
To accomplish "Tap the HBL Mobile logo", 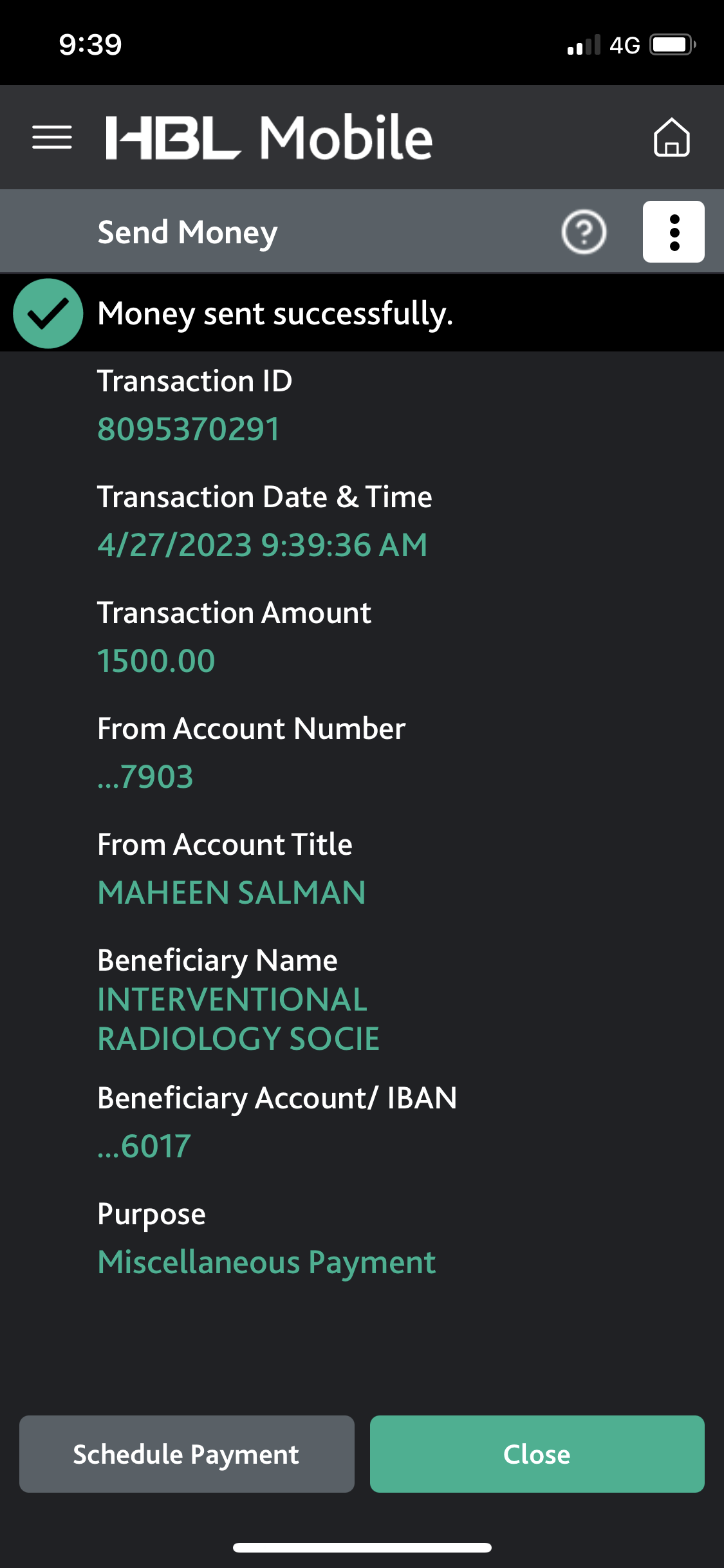I will [x=269, y=137].
